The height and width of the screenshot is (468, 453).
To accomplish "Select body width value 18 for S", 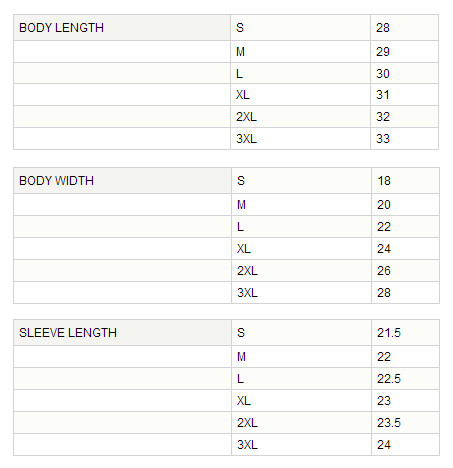I will pyautogui.click(x=405, y=181).
